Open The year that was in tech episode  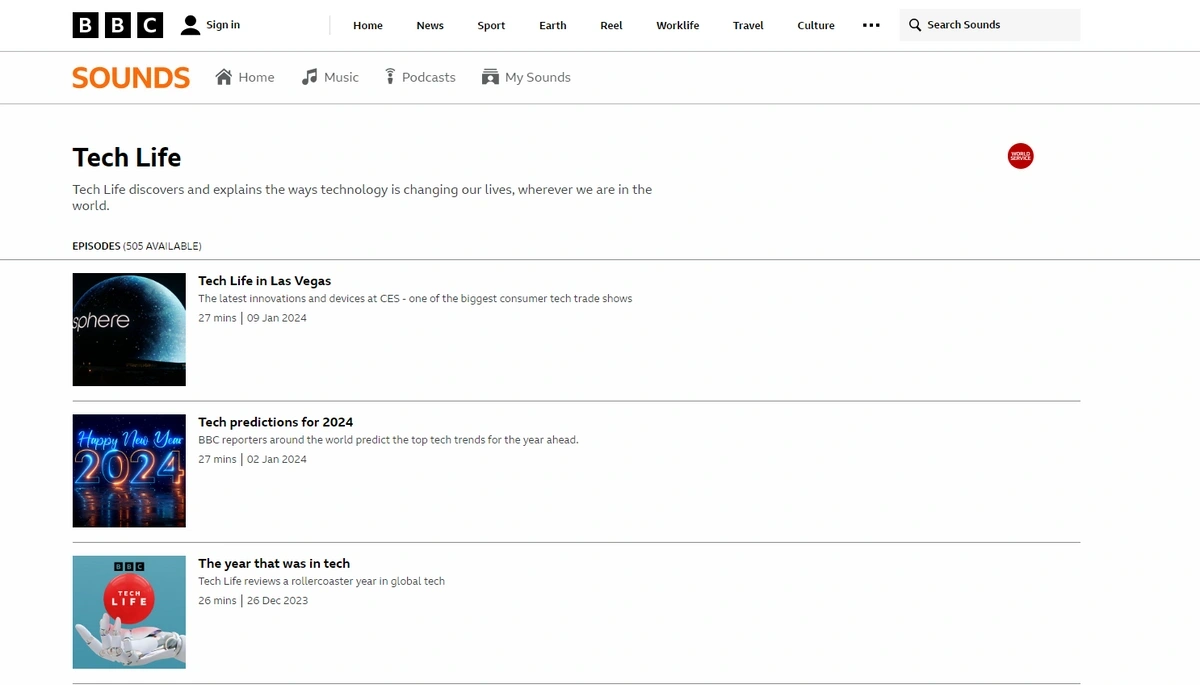pyautogui.click(x=273, y=563)
